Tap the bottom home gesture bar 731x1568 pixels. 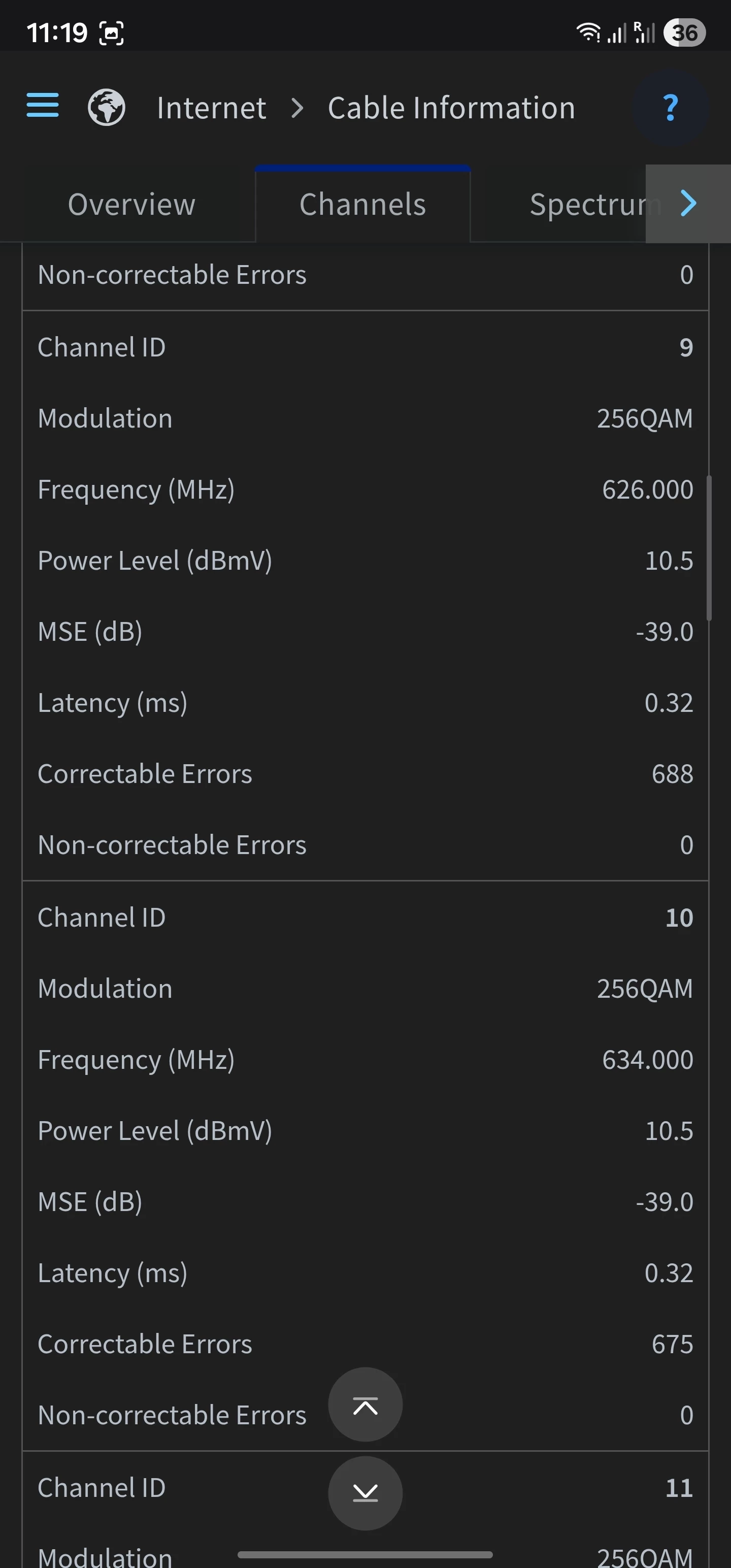click(x=365, y=1555)
